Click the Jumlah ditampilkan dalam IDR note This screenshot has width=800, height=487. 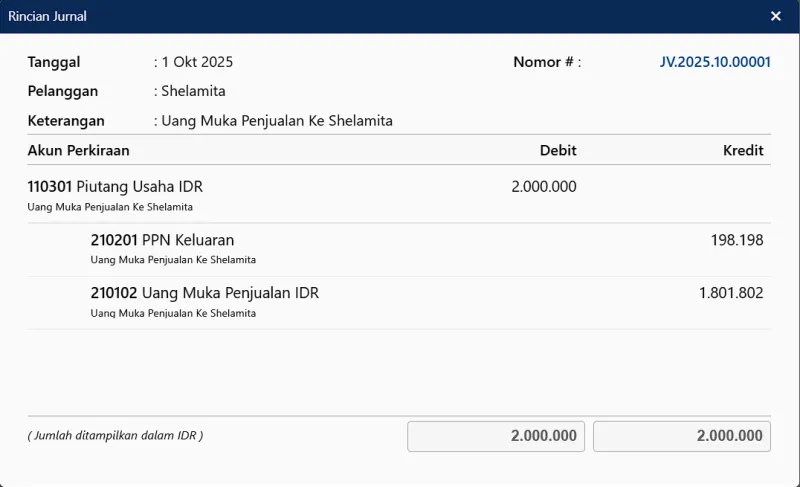point(115,436)
